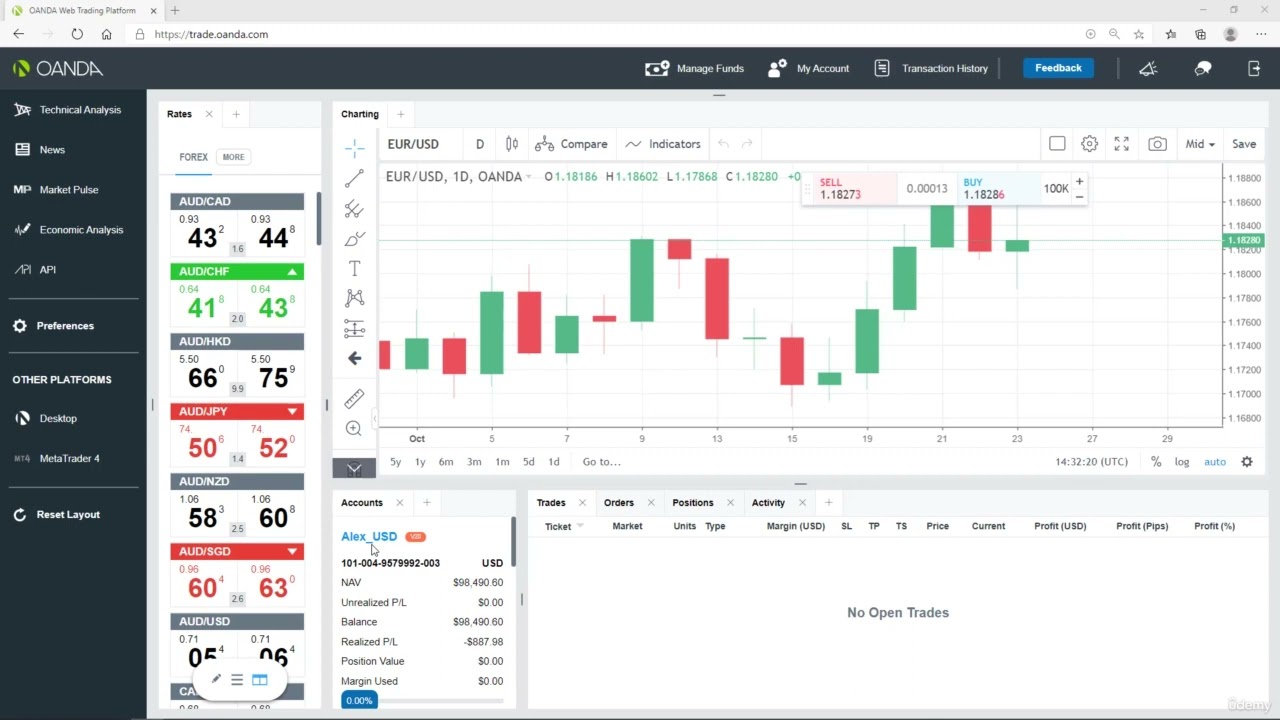Image resolution: width=1280 pixels, height=720 pixels.
Task: Click the back arrow in chart toolbar
Action: 354,358
